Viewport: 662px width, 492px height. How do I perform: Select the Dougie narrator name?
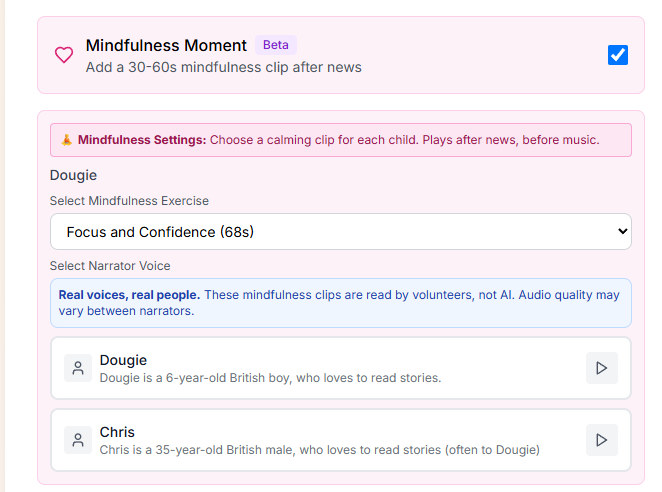pyautogui.click(x=124, y=360)
